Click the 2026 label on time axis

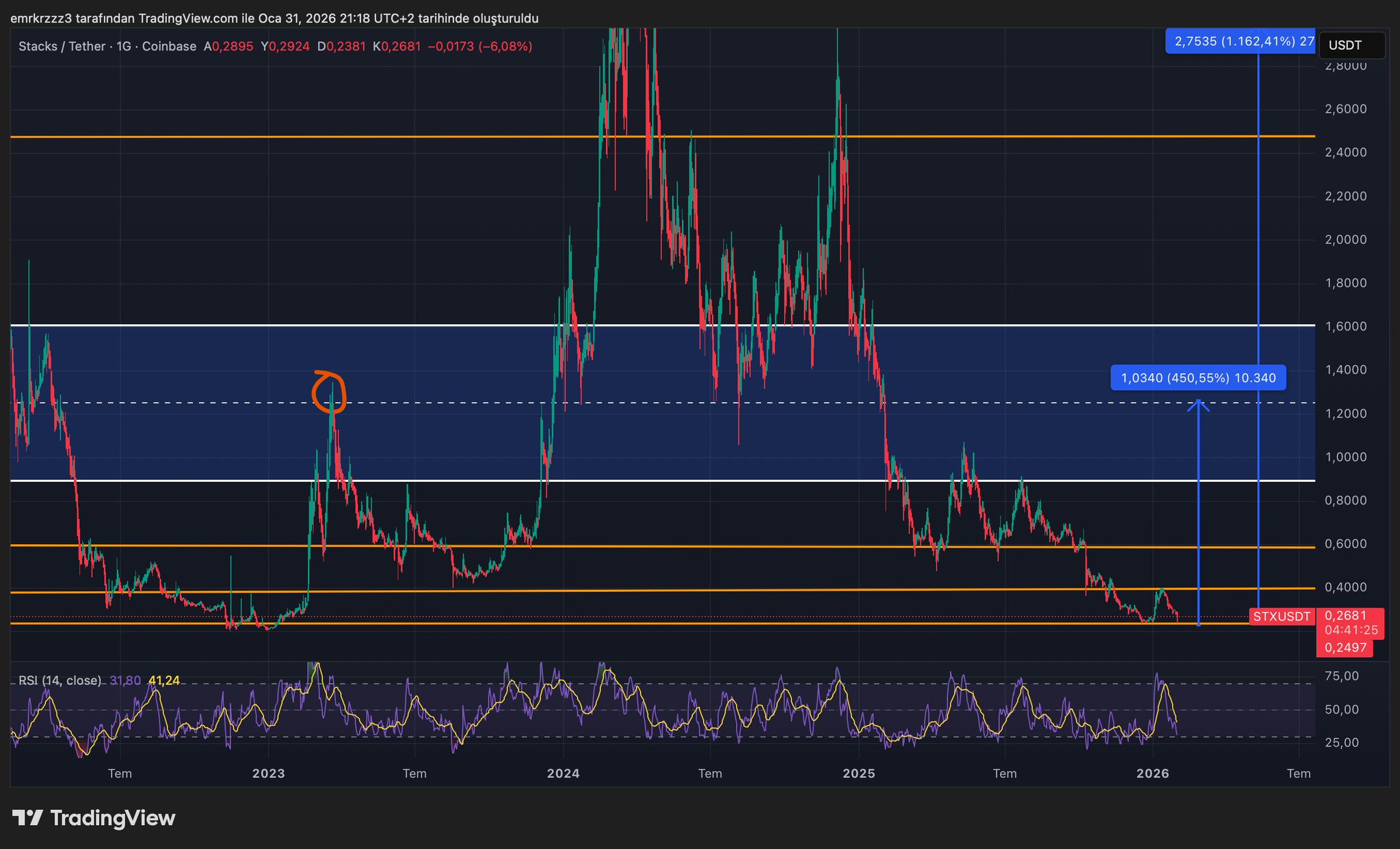(1152, 774)
